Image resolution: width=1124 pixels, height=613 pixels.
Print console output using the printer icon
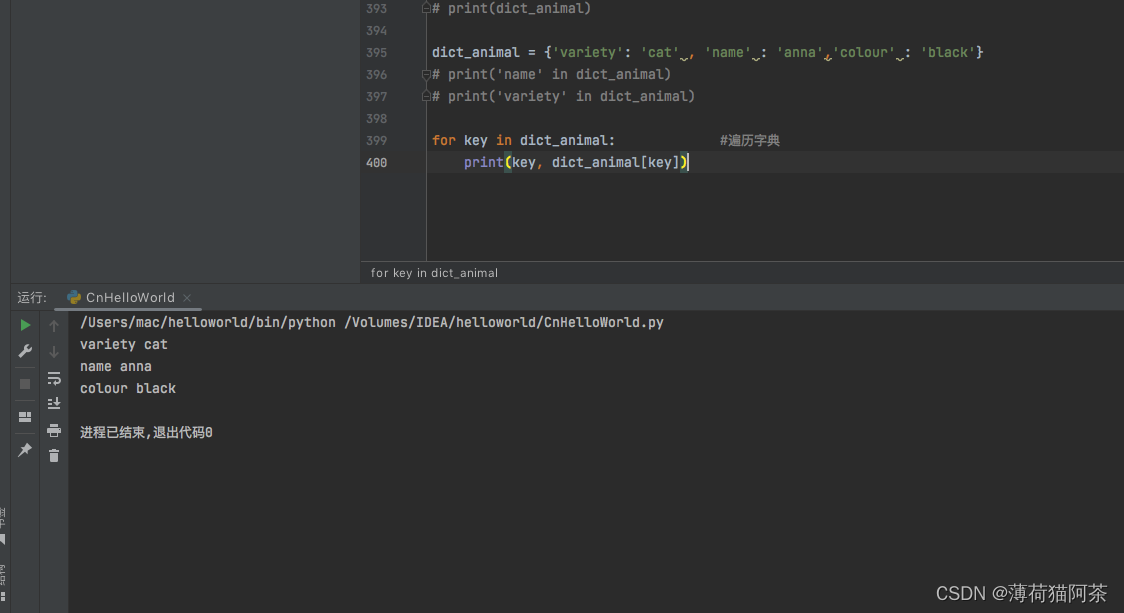click(54, 430)
